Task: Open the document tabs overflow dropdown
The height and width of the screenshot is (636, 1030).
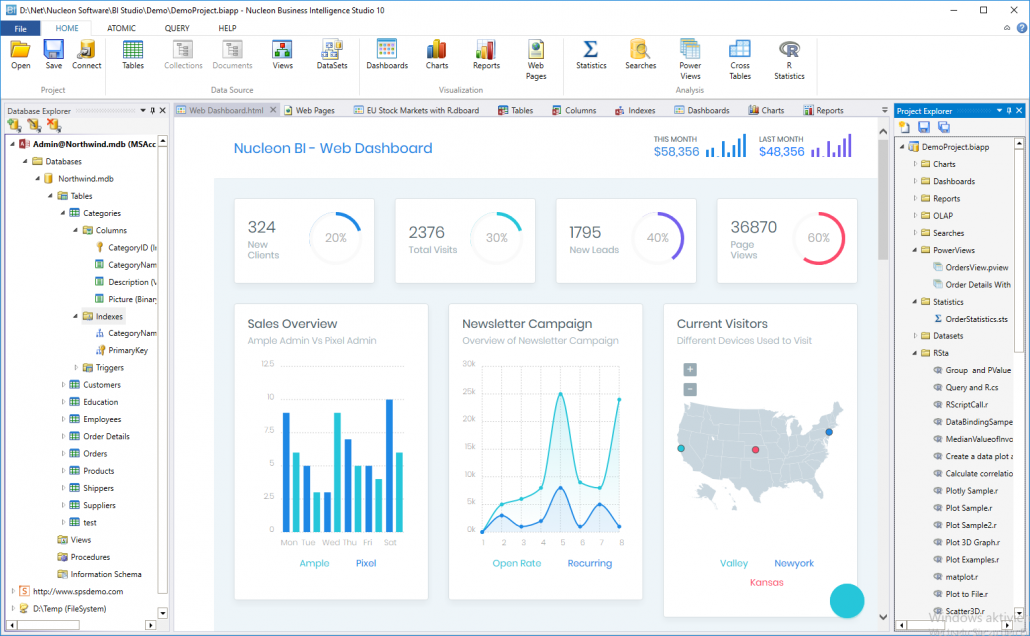Action: (884, 110)
